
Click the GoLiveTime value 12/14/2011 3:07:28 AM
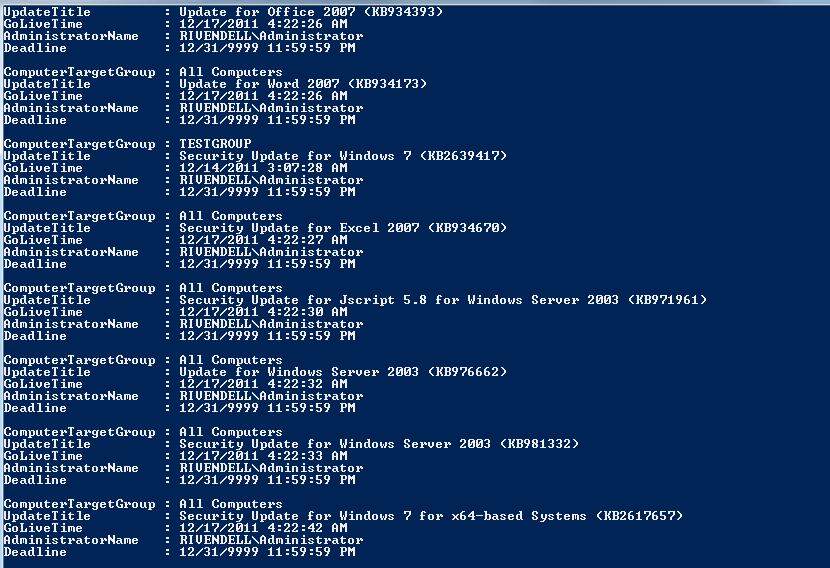[263, 168]
